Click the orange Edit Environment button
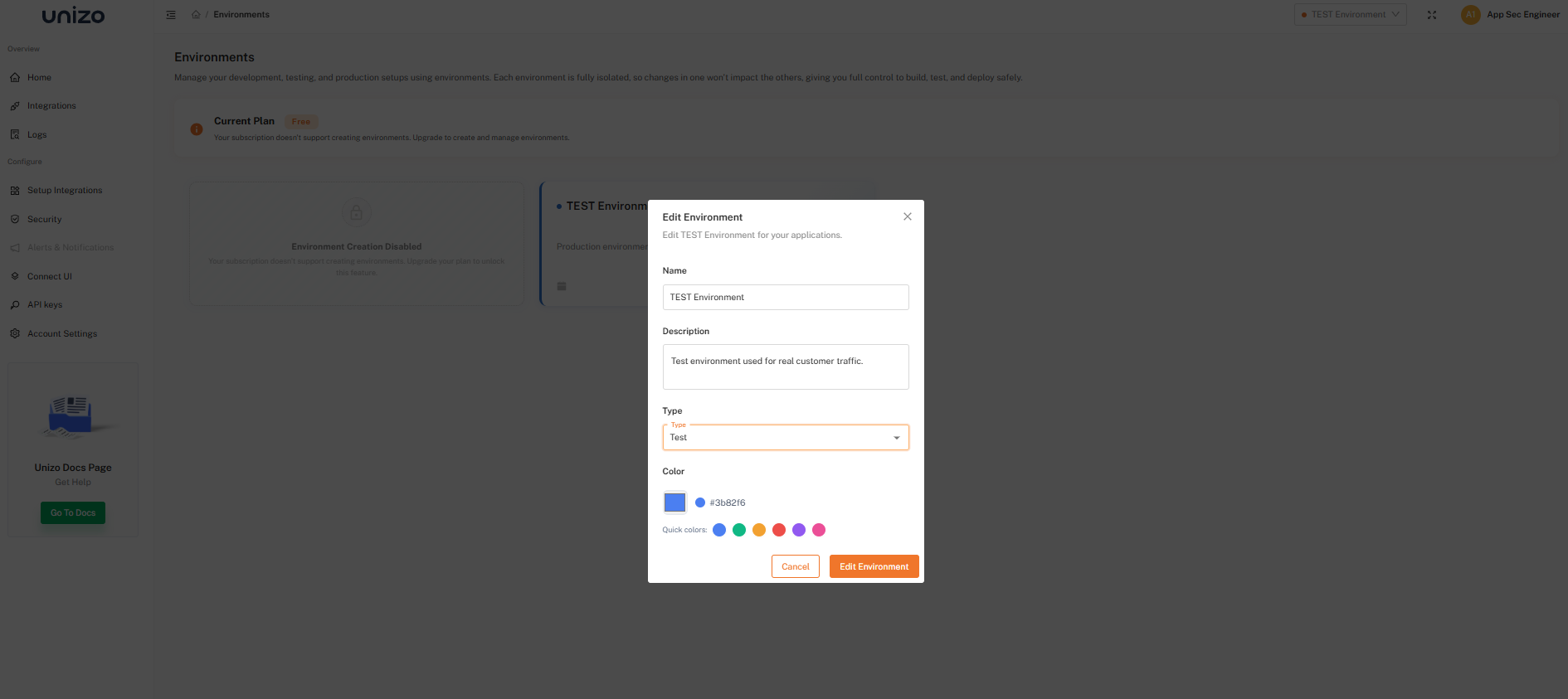The height and width of the screenshot is (699, 1568). (874, 566)
